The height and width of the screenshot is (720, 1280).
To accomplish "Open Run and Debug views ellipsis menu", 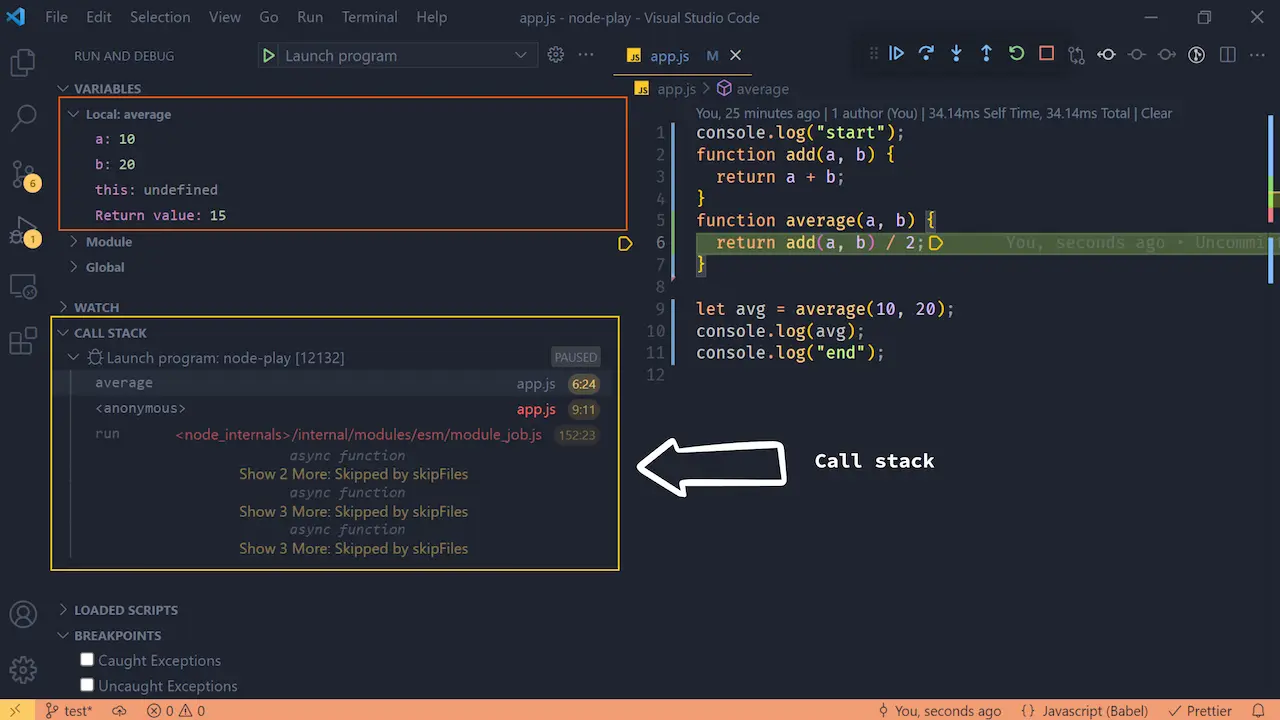I will coord(586,55).
